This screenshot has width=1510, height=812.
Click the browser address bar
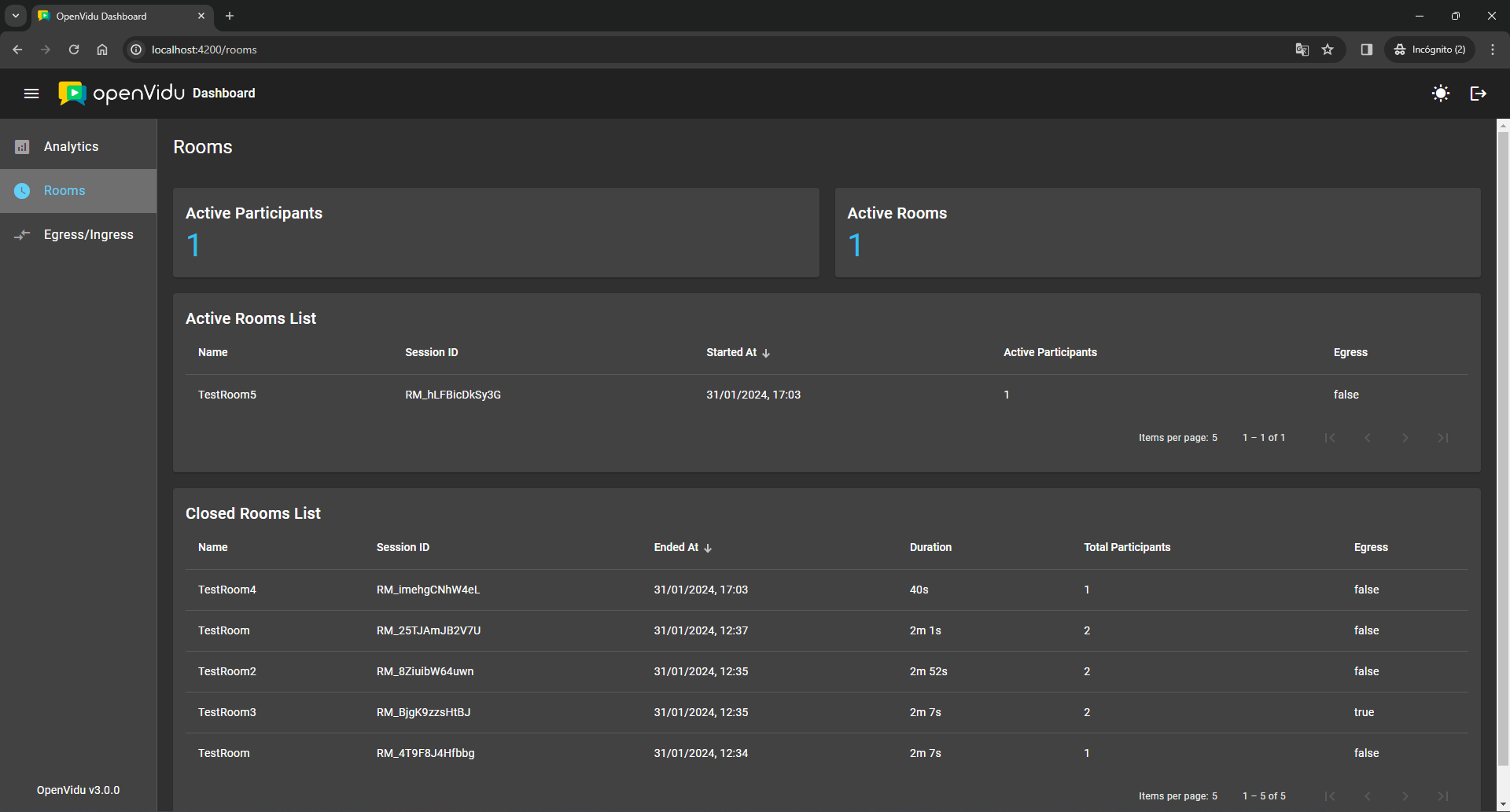coord(708,50)
